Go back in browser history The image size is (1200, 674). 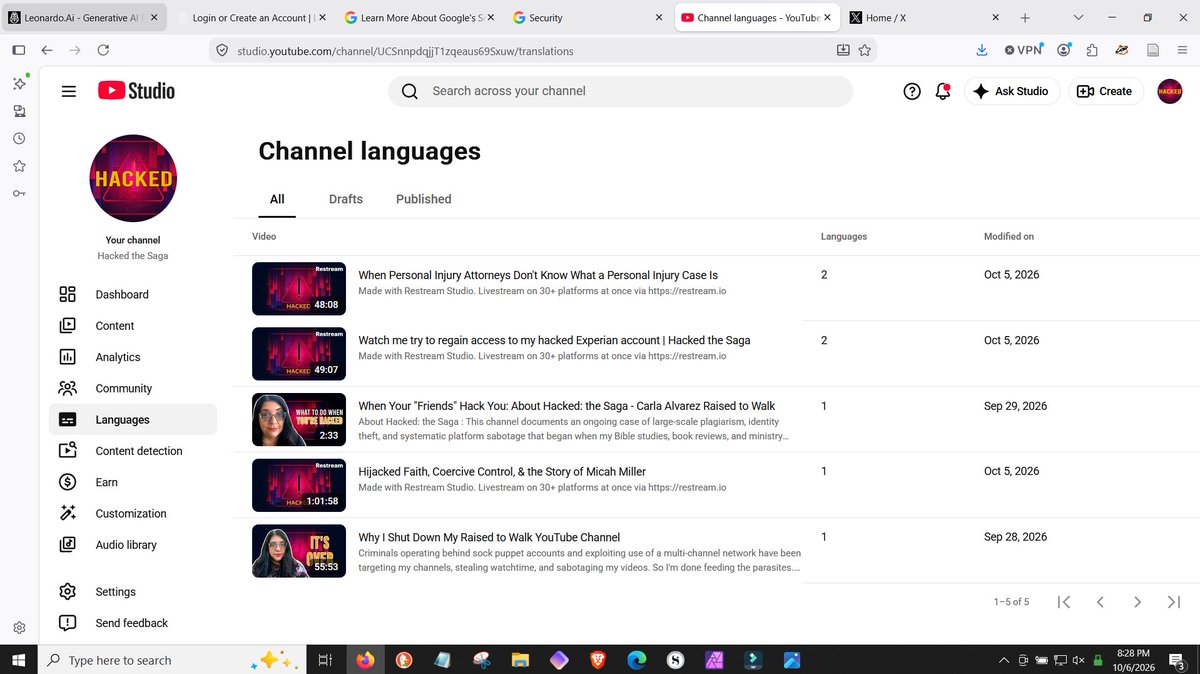tap(47, 50)
